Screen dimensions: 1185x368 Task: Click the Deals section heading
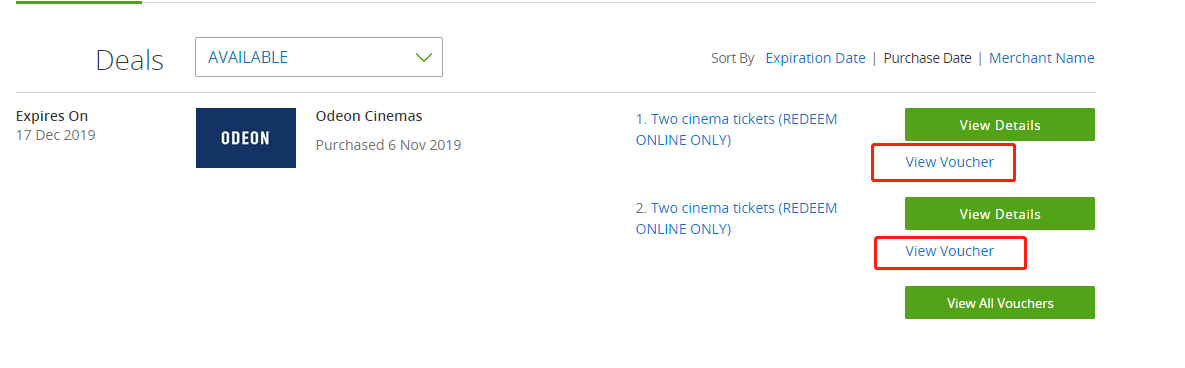[129, 60]
